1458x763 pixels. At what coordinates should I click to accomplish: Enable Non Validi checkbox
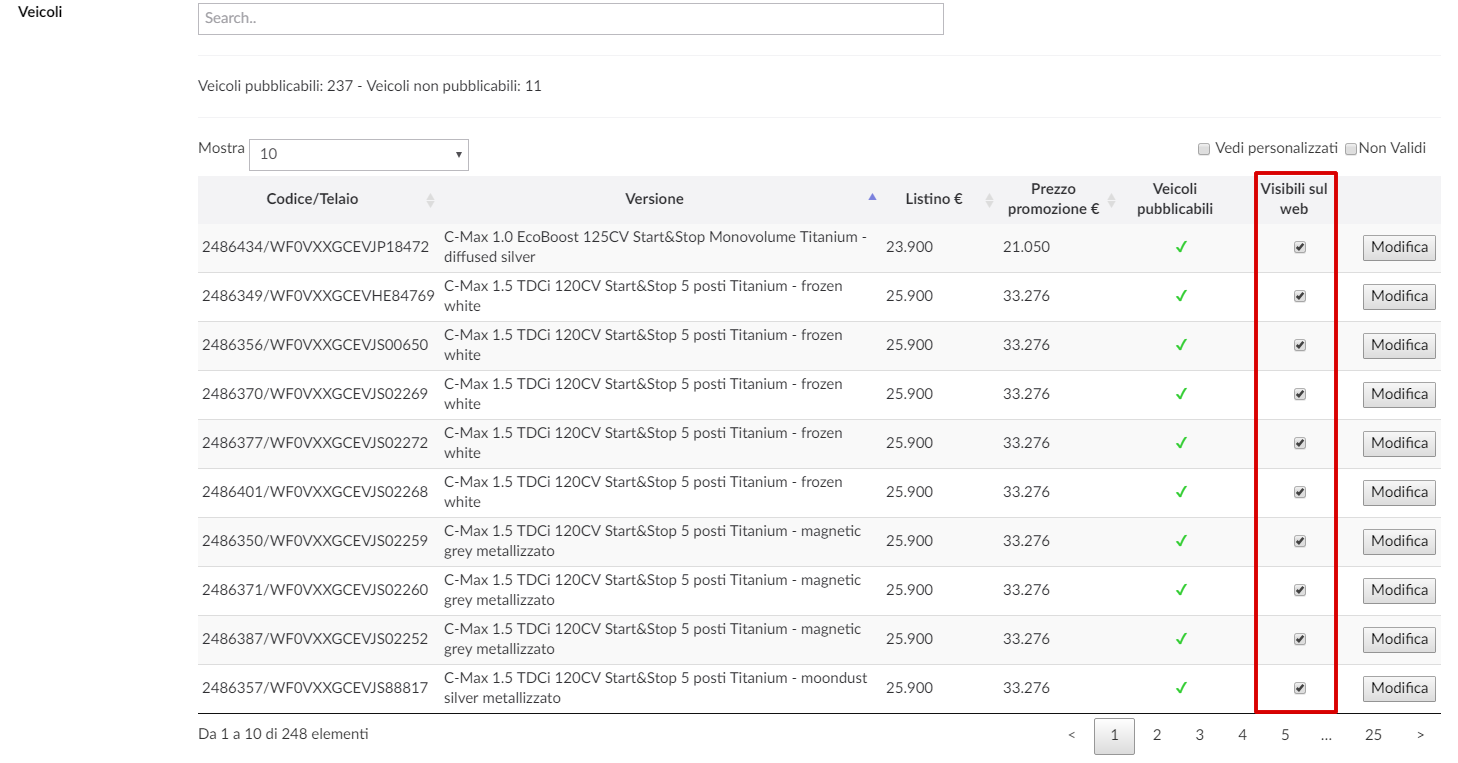point(1350,149)
